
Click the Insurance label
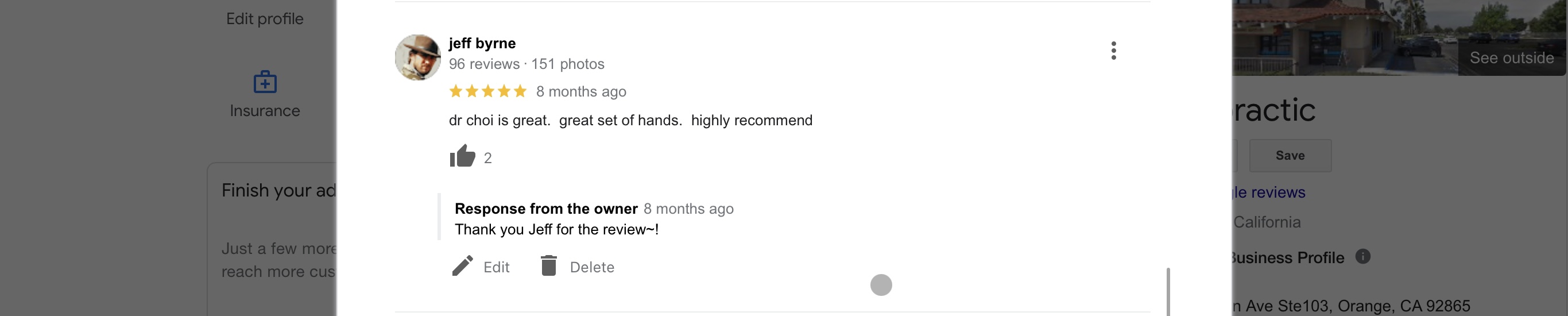coord(265,111)
